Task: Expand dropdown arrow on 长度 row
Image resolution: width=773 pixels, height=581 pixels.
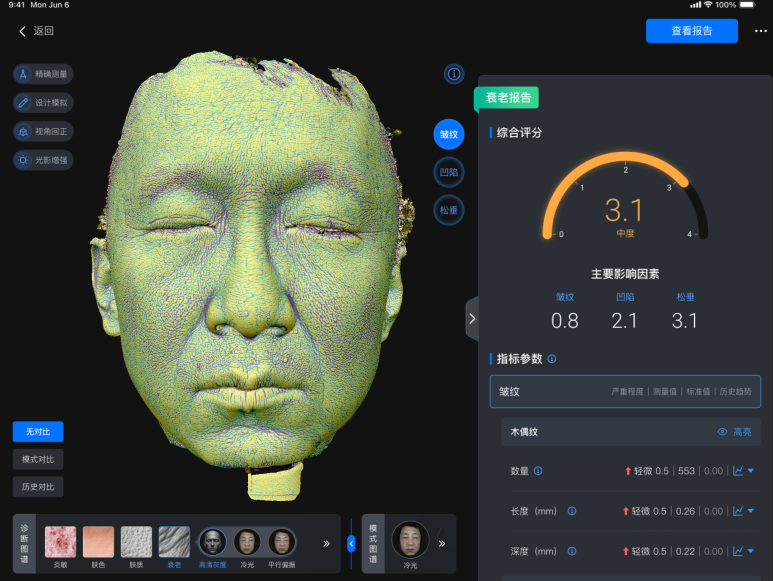Action: (751, 511)
